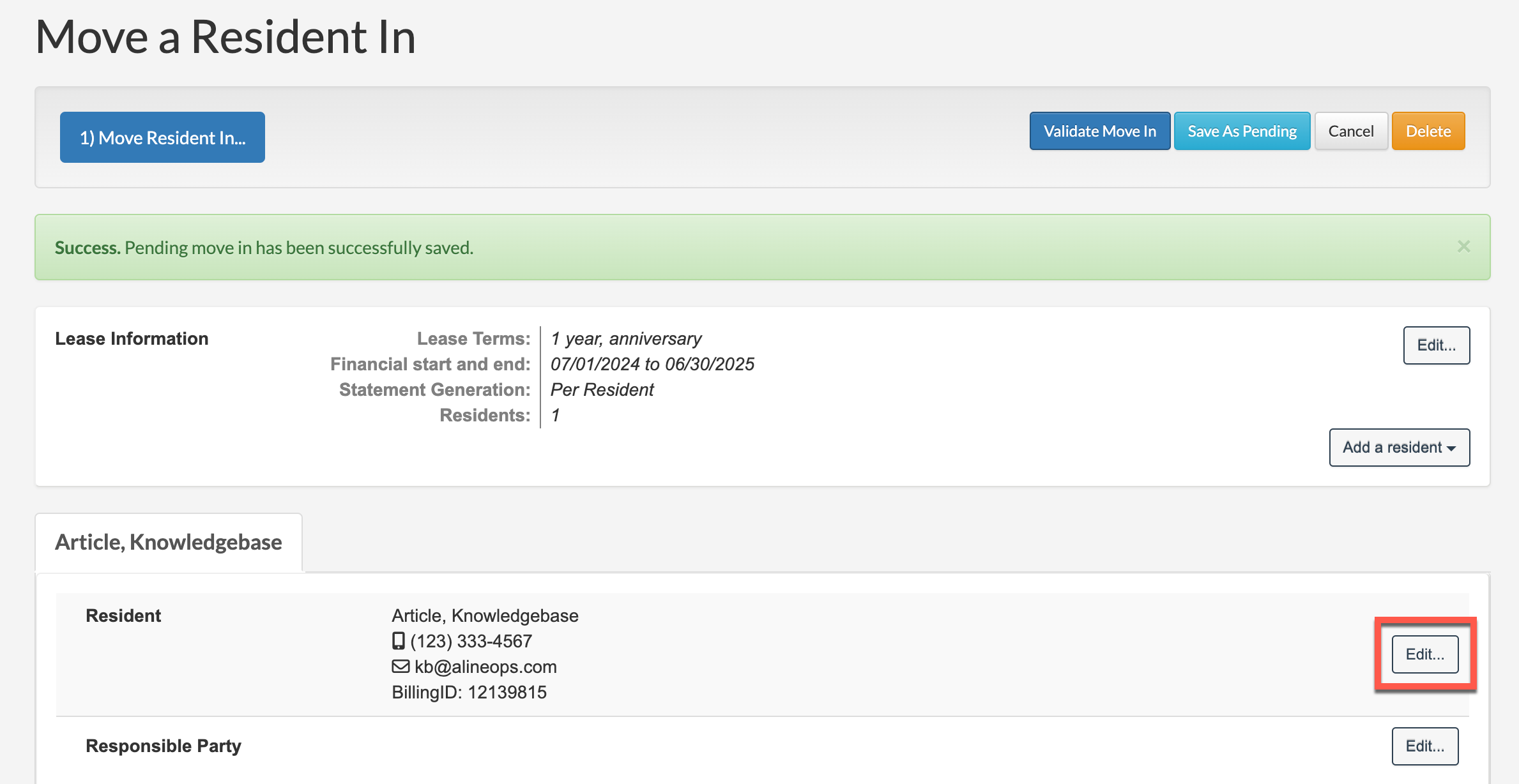
Task: Cancel the move in
Action: pos(1350,131)
